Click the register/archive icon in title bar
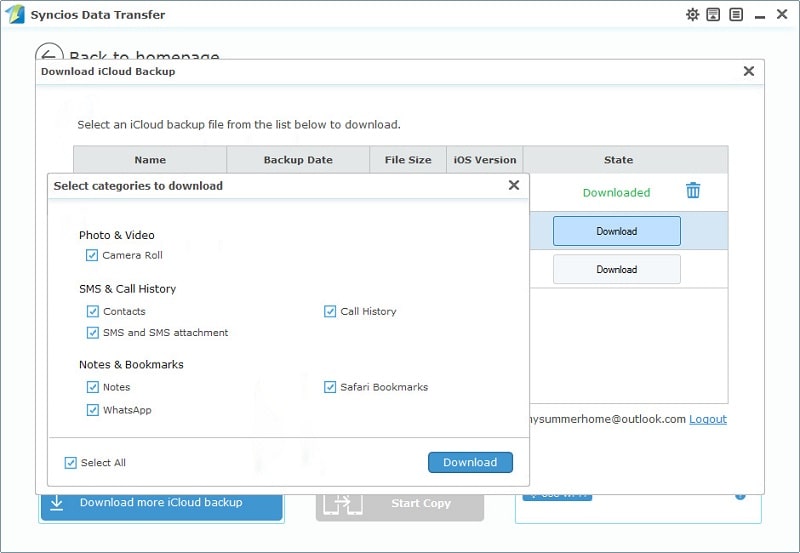Screen dimensions: 800x553 tap(713, 14)
